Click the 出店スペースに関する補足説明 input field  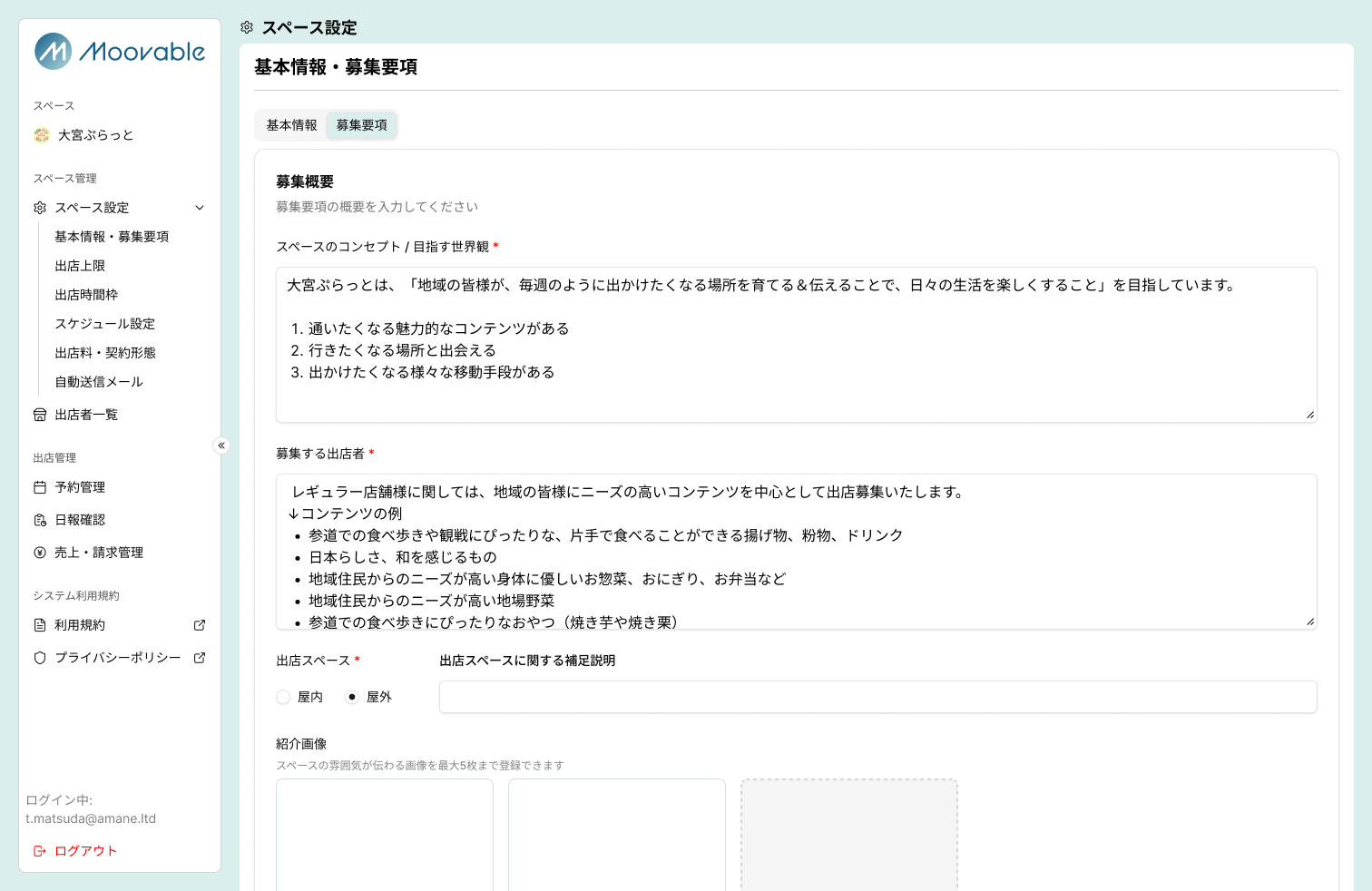[877, 697]
